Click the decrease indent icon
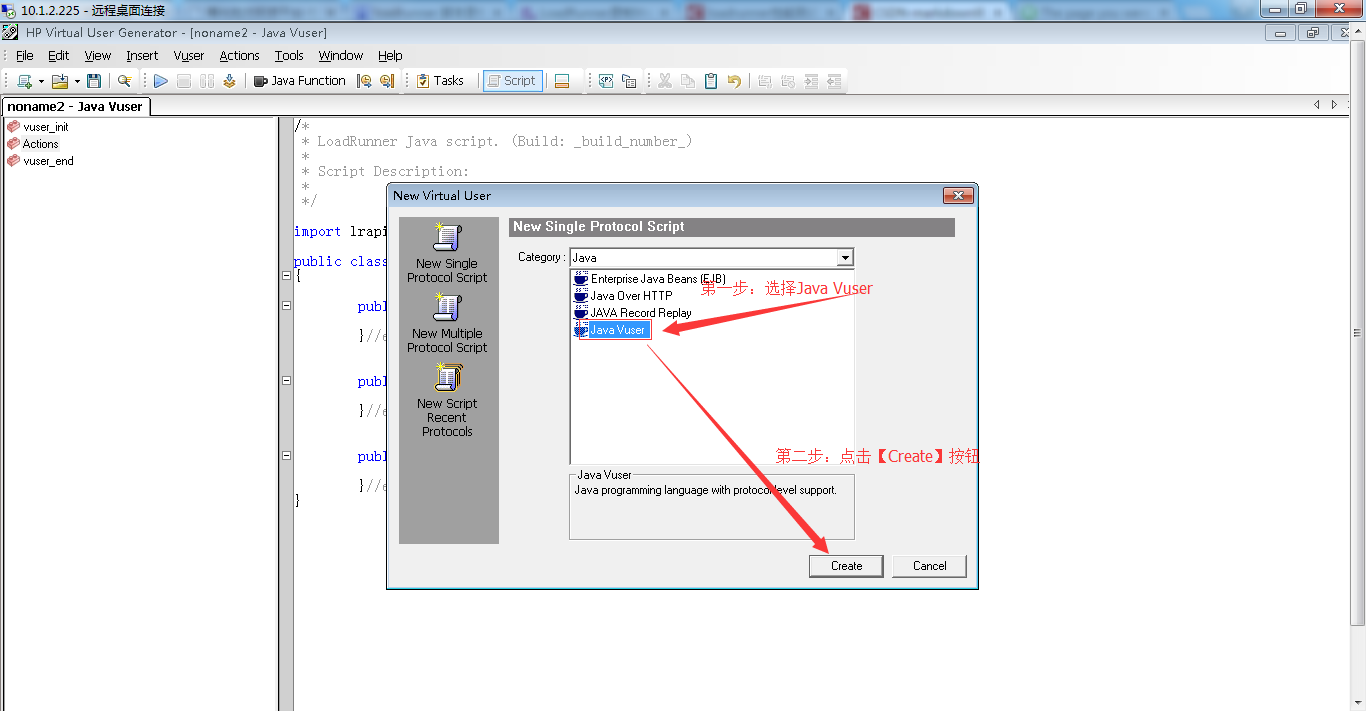Screen dimensions: 1366x711 (834, 81)
